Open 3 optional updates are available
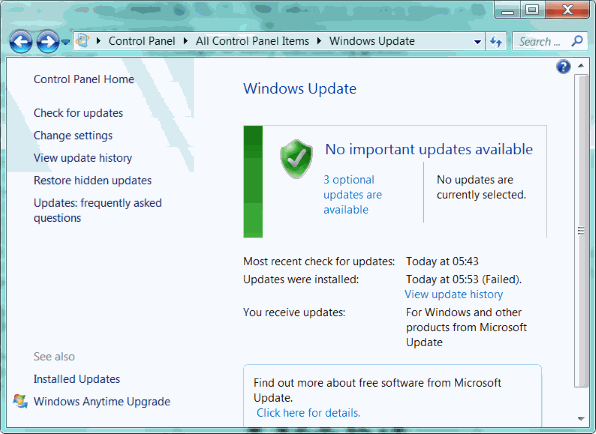 pyautogui.click(x=353, y=195)
